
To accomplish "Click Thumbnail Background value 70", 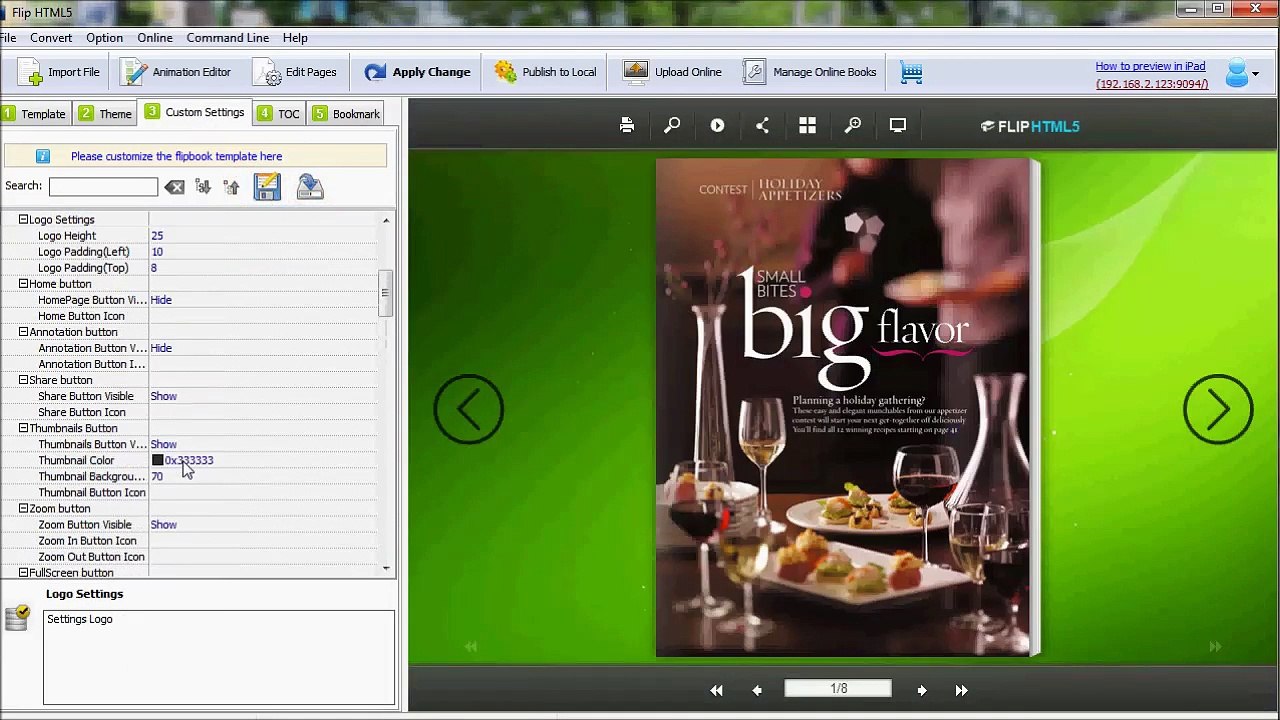I will coord(157,477).
